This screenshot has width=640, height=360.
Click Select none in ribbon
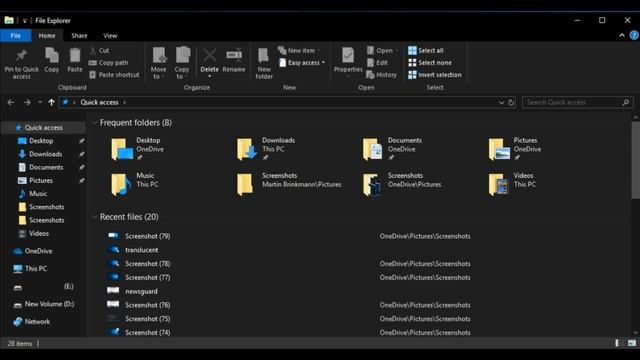[430, 62]
